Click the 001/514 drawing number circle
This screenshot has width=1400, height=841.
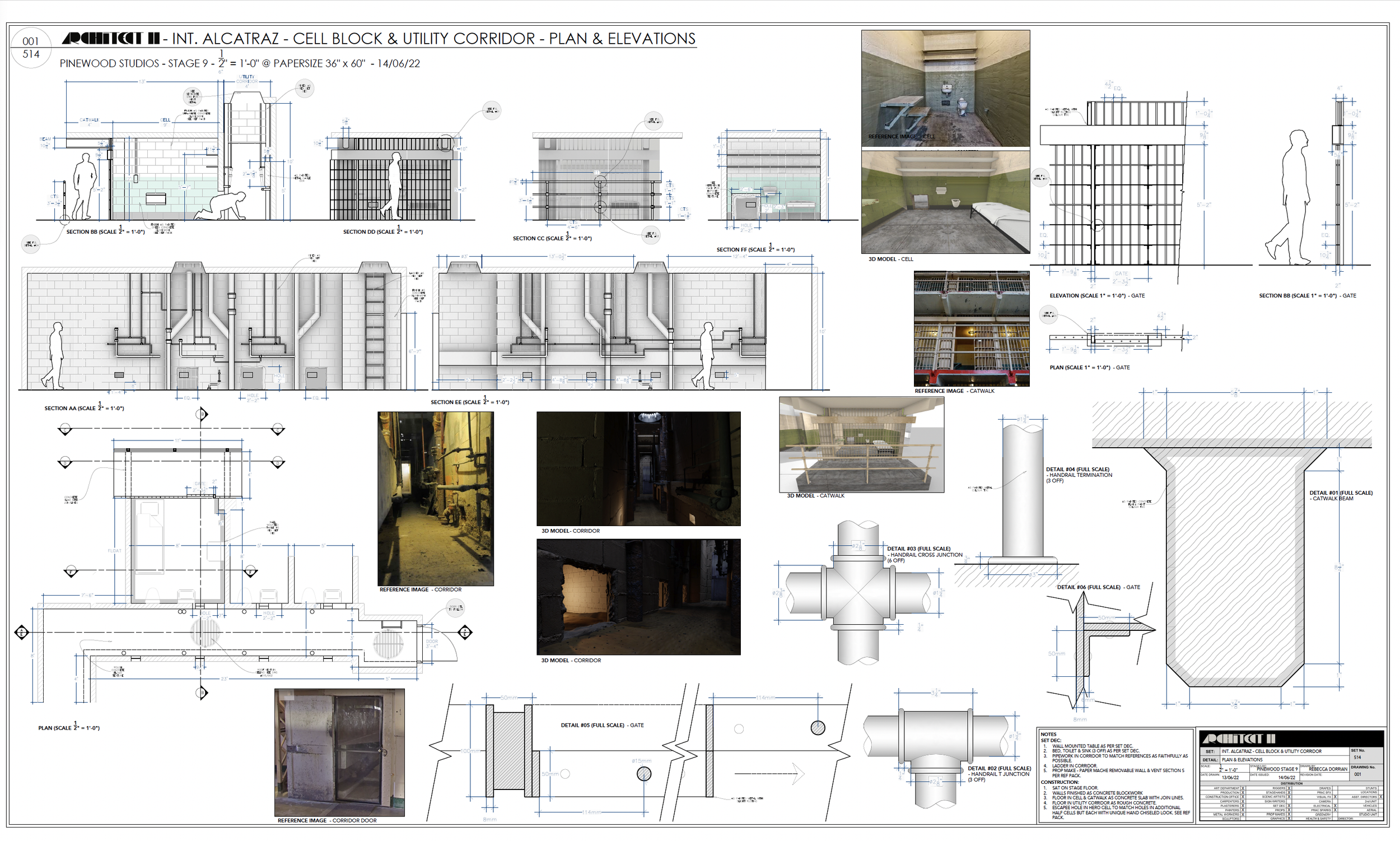pos(31,48)
